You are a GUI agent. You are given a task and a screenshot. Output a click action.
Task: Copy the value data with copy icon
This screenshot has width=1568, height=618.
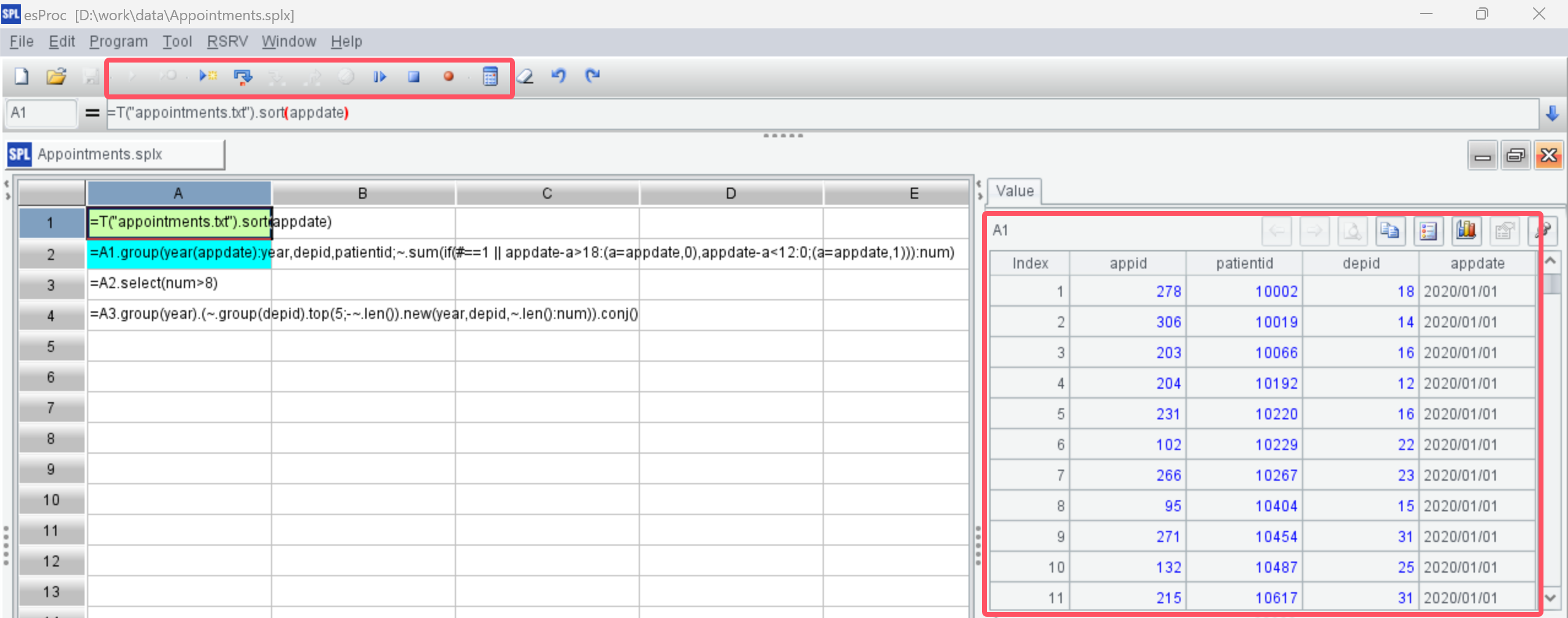[x=1390, y=231]
